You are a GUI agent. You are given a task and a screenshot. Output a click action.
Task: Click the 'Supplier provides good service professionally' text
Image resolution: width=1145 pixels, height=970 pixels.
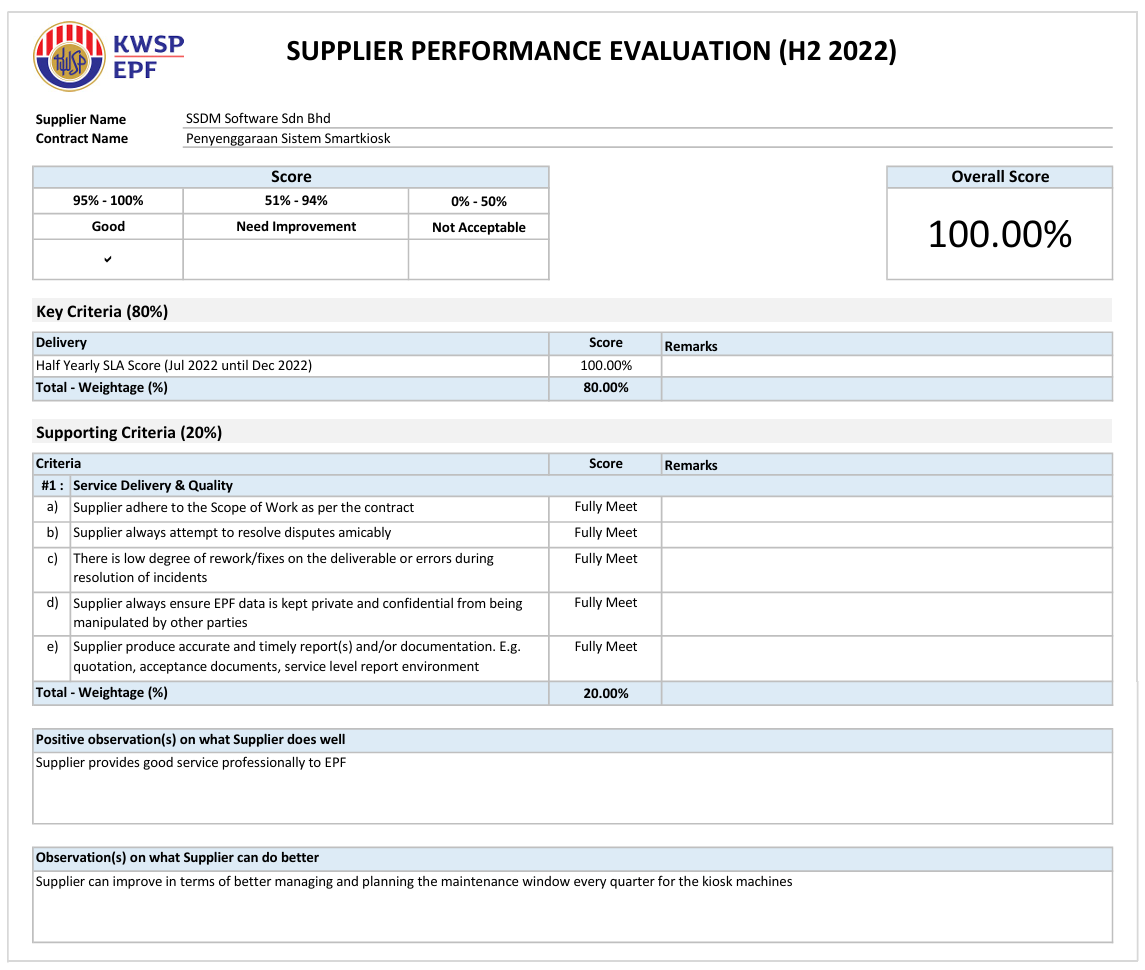[191, 763]
